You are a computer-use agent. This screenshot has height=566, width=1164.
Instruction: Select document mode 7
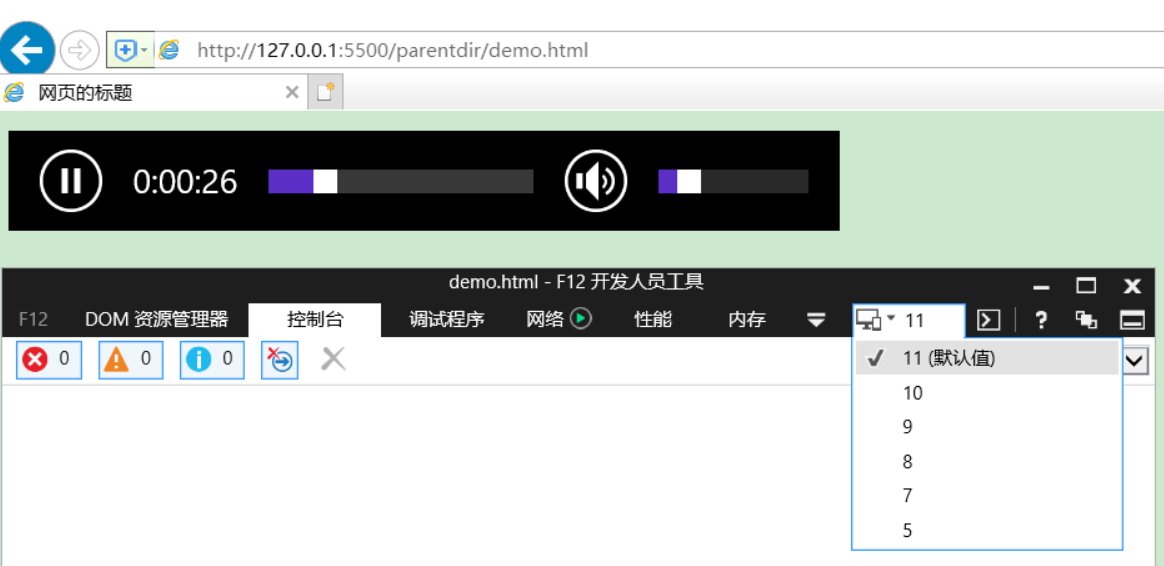(x=987, y=496)
